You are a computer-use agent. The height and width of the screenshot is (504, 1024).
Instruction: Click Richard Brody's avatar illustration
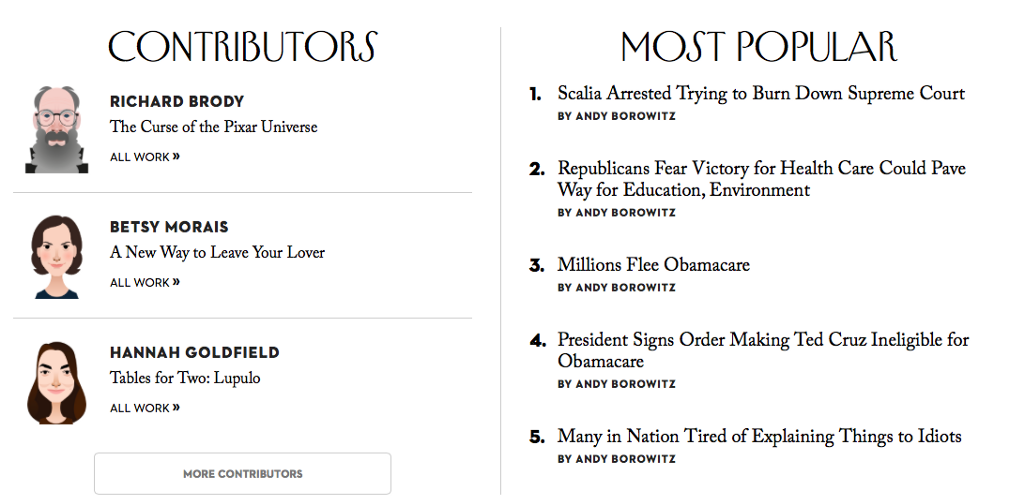pyautogui.click(x=56, y=130)
